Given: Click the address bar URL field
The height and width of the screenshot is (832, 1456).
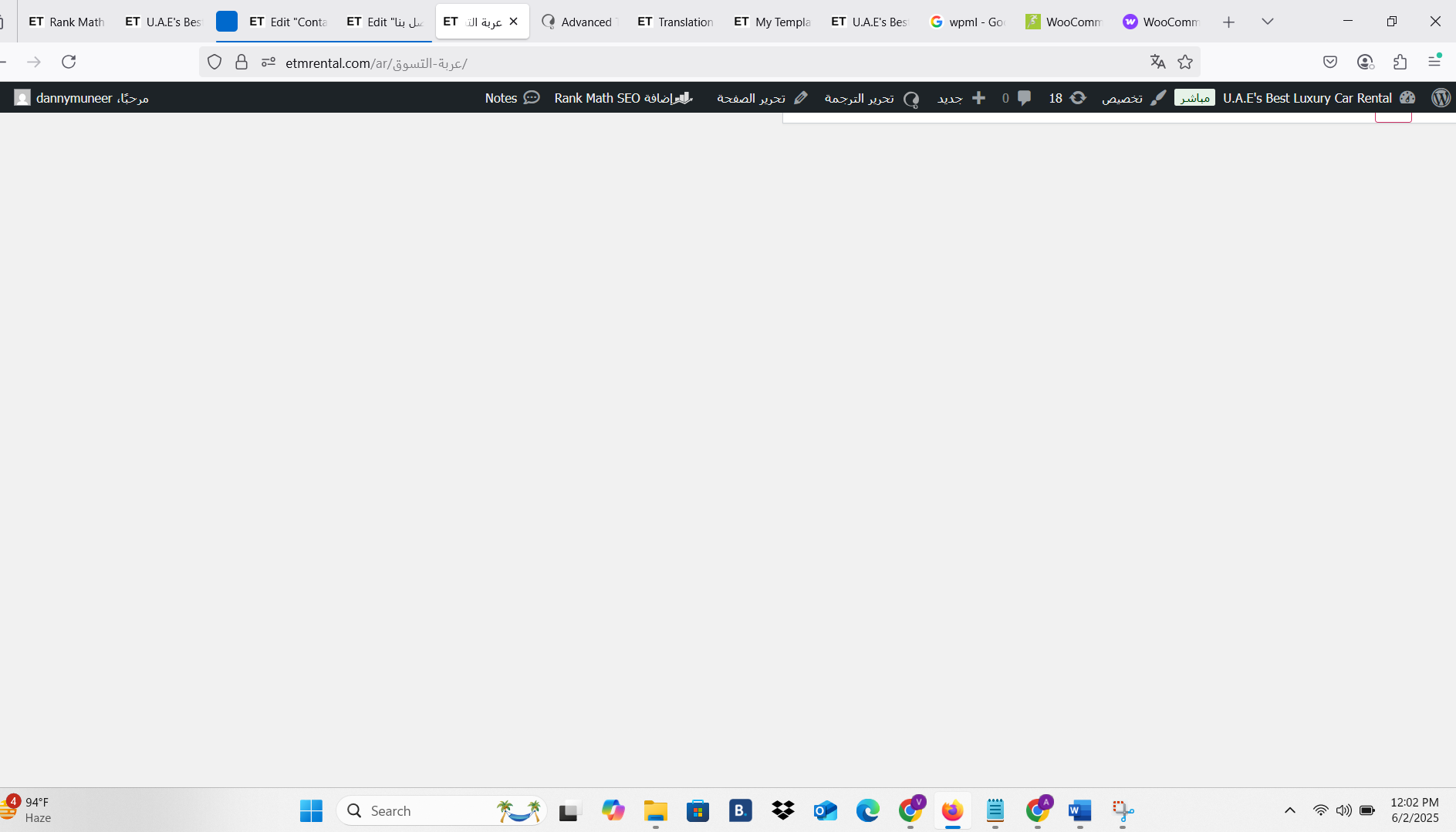Looking at the screenshot, I should click(694, 63).
